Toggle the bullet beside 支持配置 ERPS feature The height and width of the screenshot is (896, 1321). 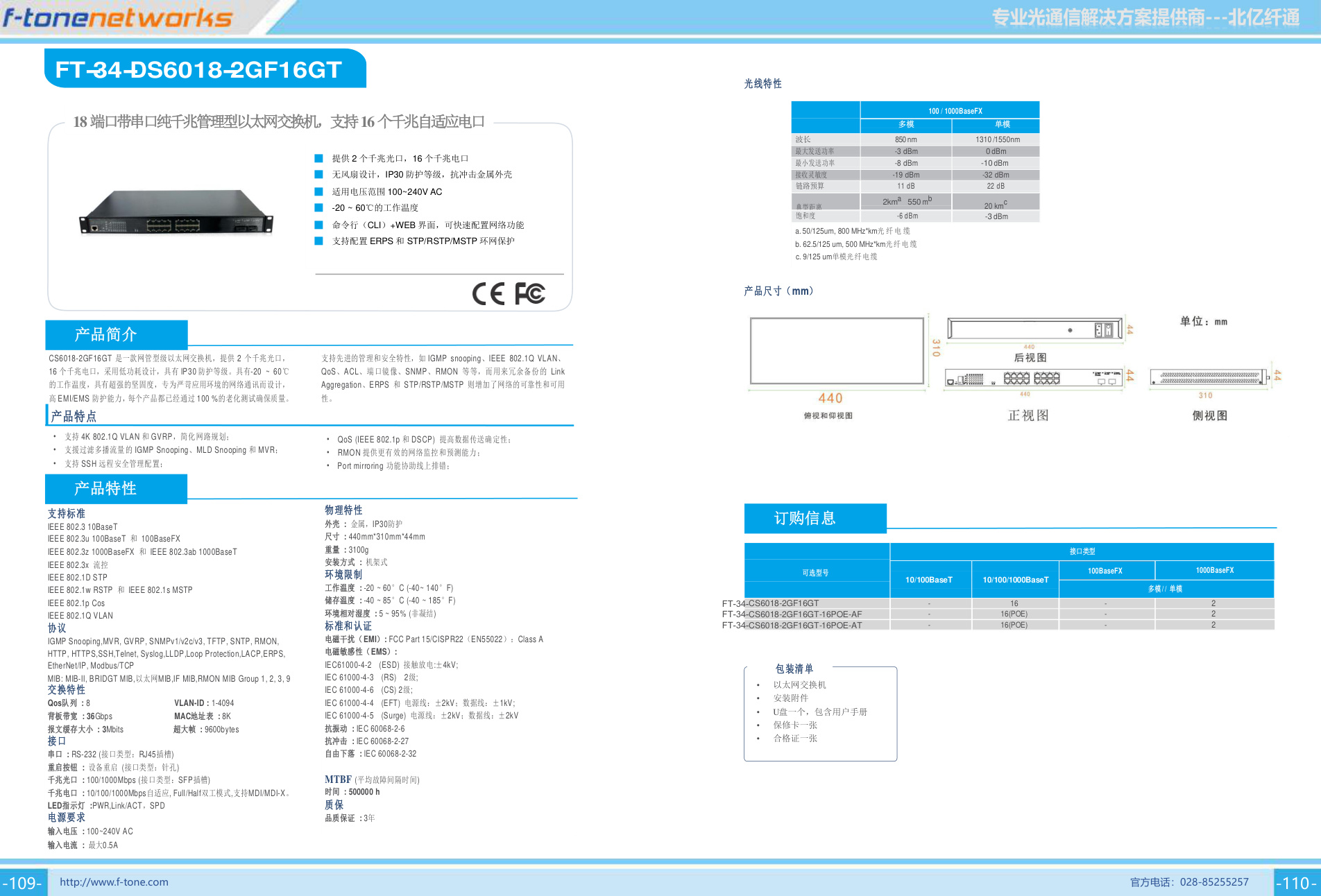pos(318,241)
